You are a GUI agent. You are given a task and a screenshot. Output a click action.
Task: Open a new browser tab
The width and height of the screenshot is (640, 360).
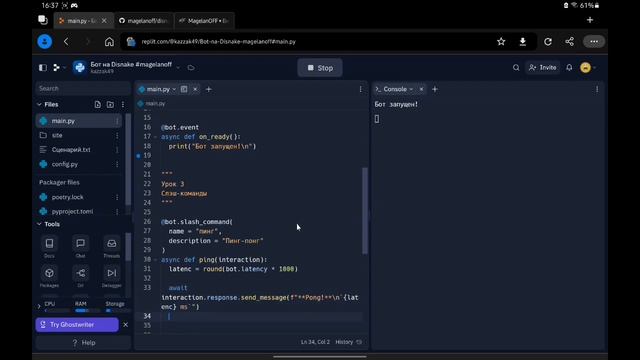590,20
